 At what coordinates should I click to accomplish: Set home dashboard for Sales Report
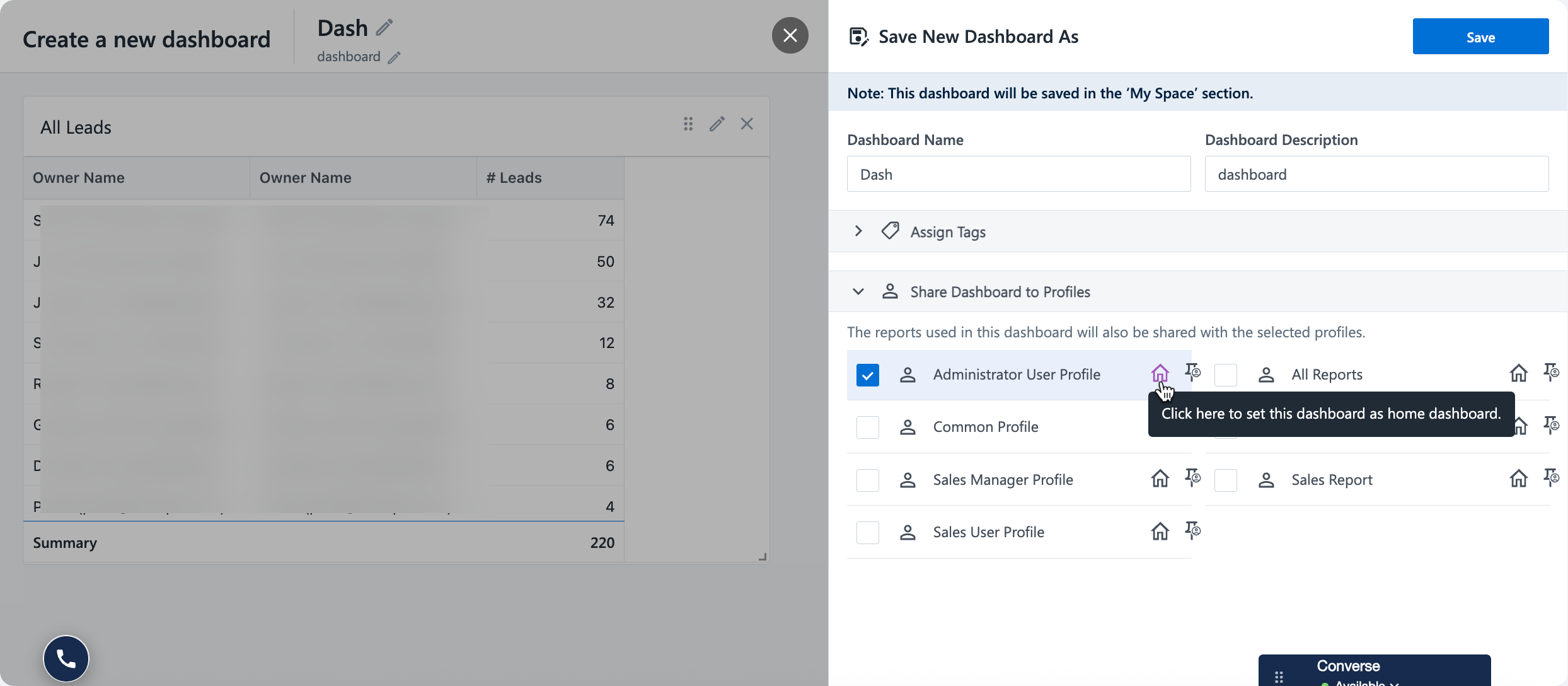1519,479
